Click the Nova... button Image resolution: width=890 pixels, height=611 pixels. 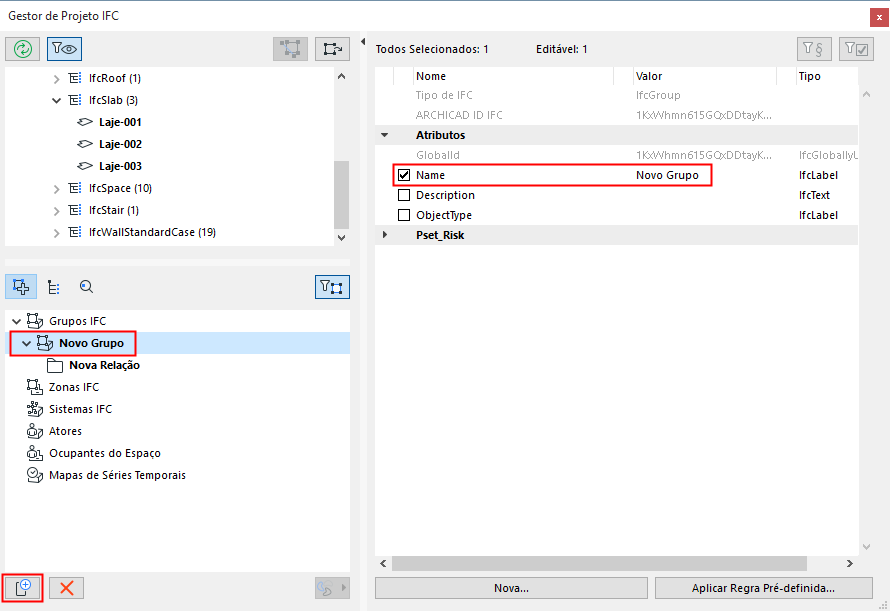pos(511,588)
